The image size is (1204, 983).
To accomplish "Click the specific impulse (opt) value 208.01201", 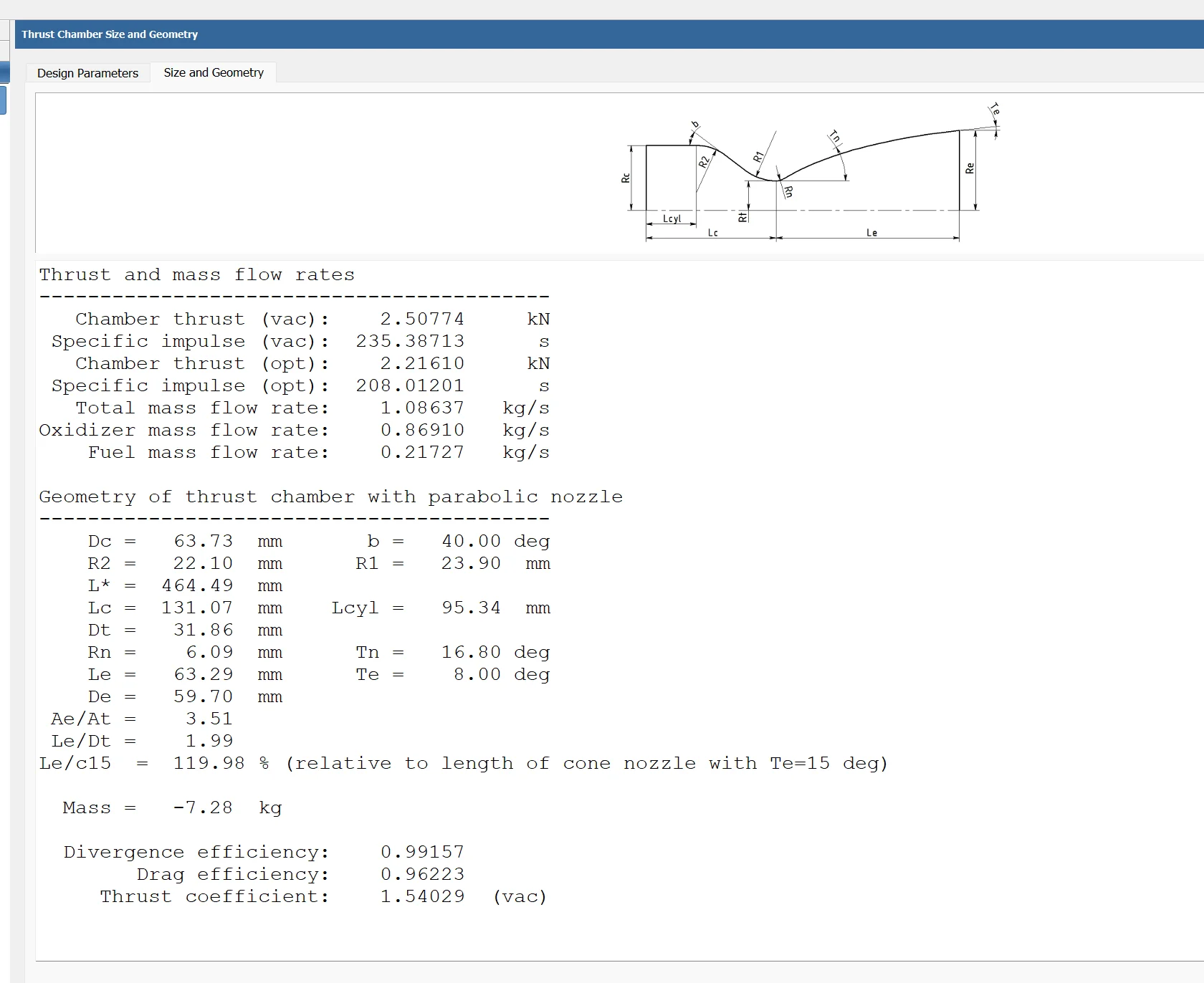I will (410, 385).
